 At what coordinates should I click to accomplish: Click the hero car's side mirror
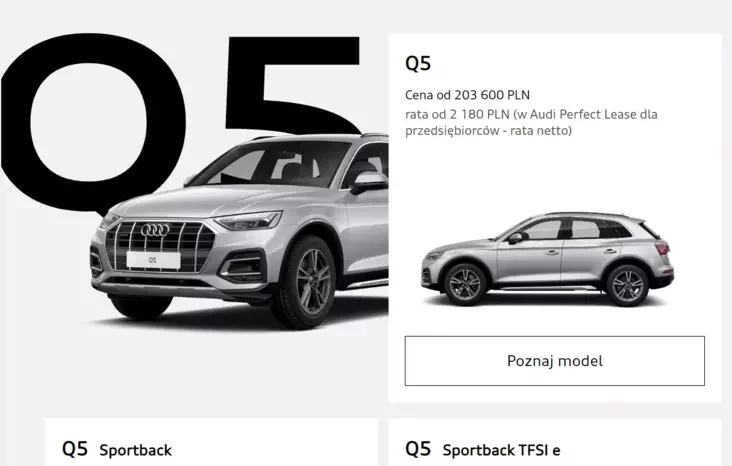coord(369,182)
